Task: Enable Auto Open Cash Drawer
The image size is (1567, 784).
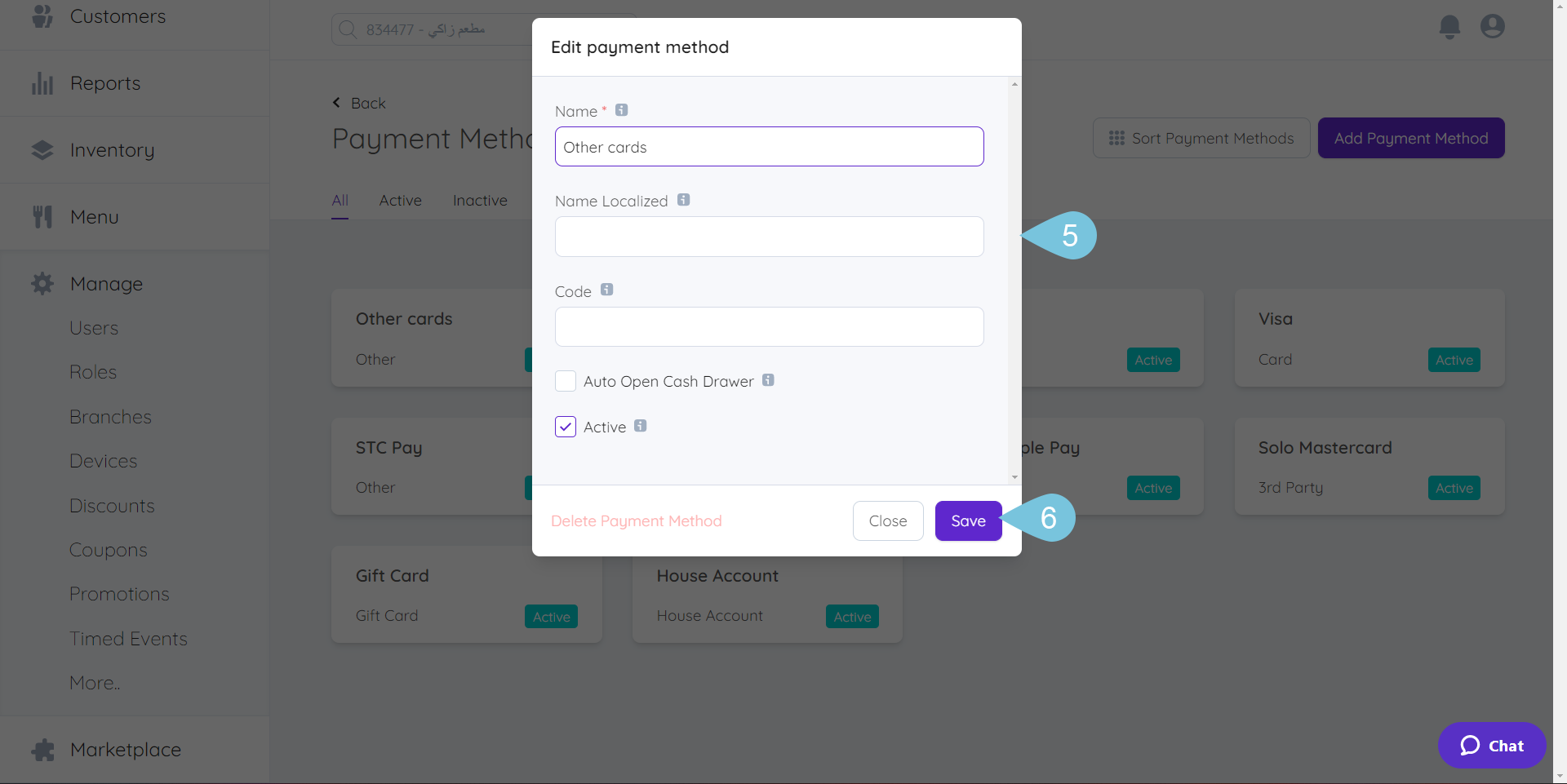Action: click(565, 381)
